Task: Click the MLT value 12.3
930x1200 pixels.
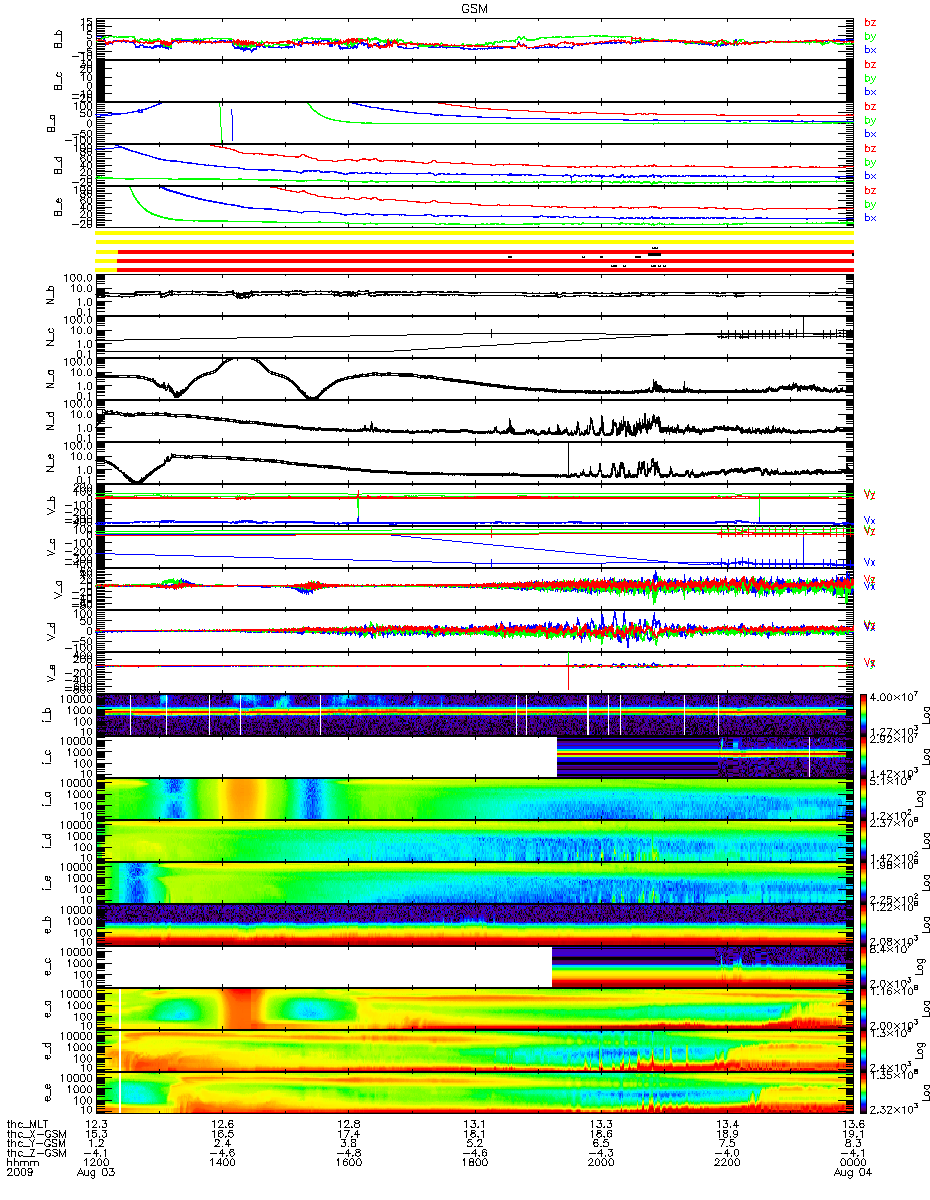Action: (95, 1123)
